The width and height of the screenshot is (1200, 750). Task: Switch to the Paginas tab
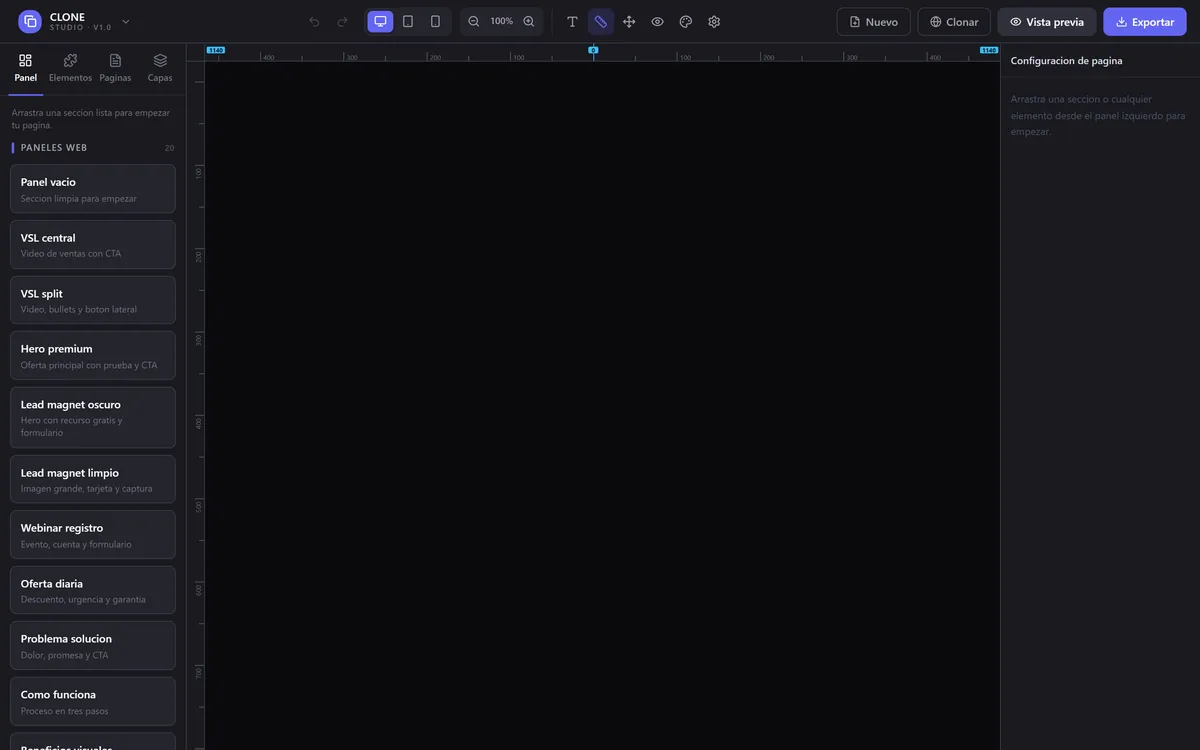[115, 68]
